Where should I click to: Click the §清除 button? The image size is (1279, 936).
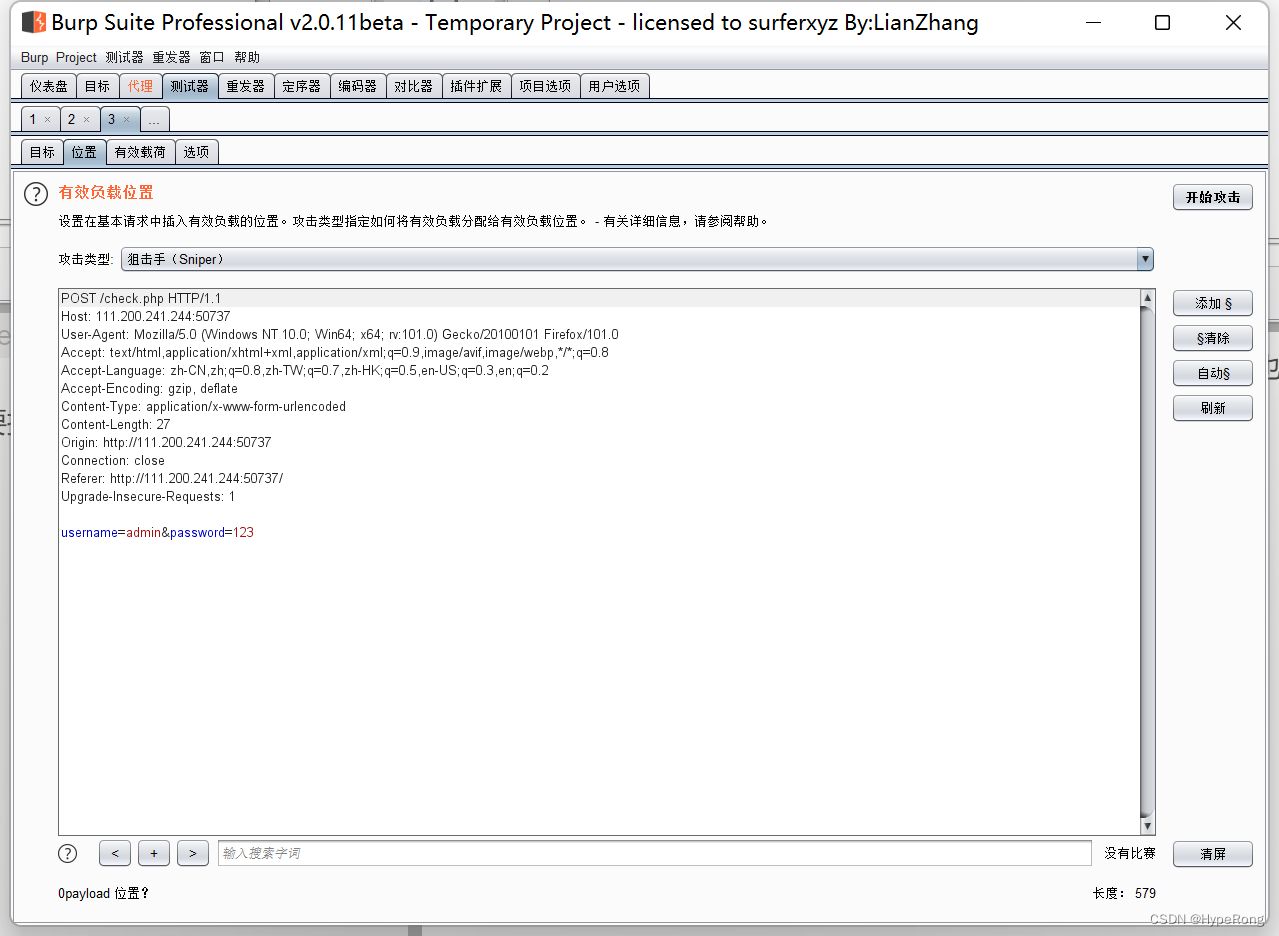1213,338
